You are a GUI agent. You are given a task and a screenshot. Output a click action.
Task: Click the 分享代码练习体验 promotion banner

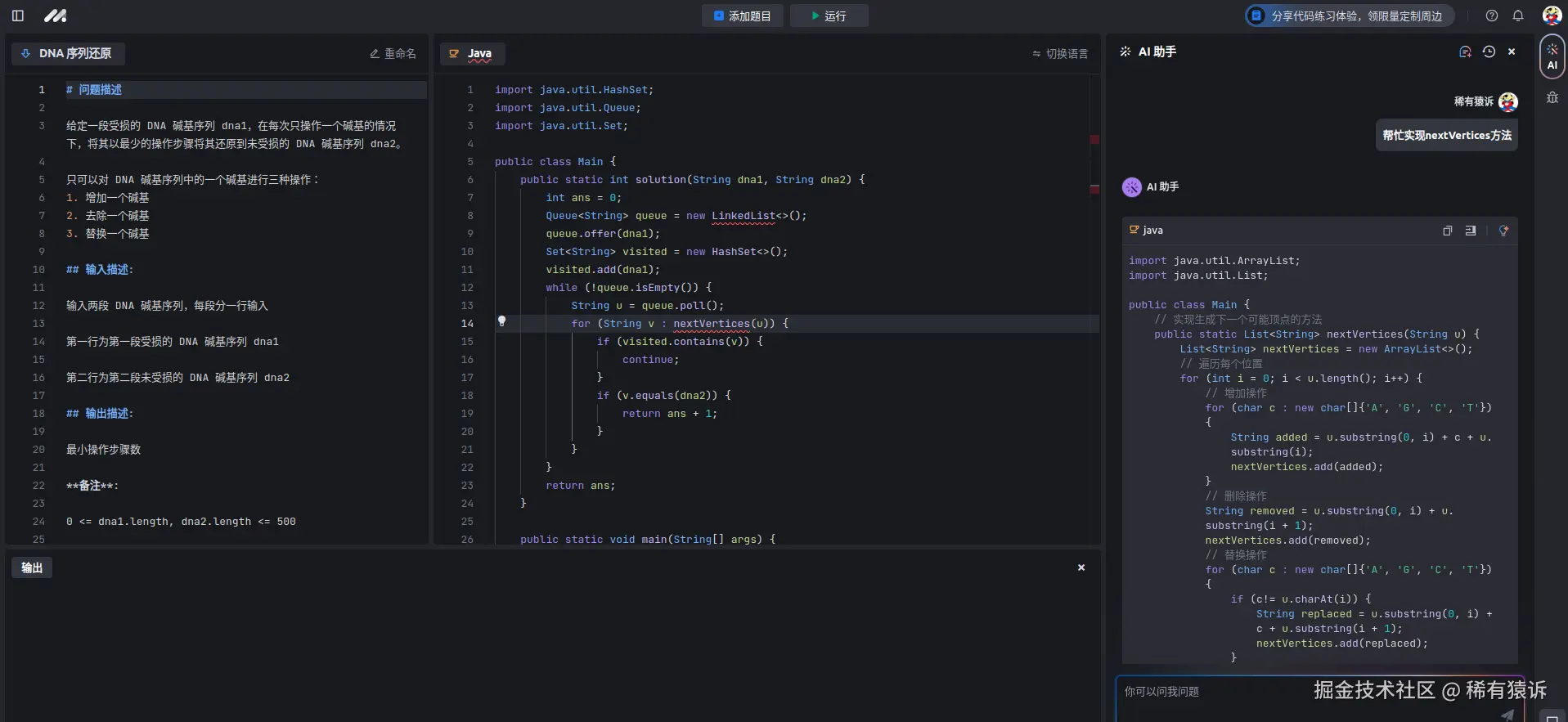tap(1349, 16)
